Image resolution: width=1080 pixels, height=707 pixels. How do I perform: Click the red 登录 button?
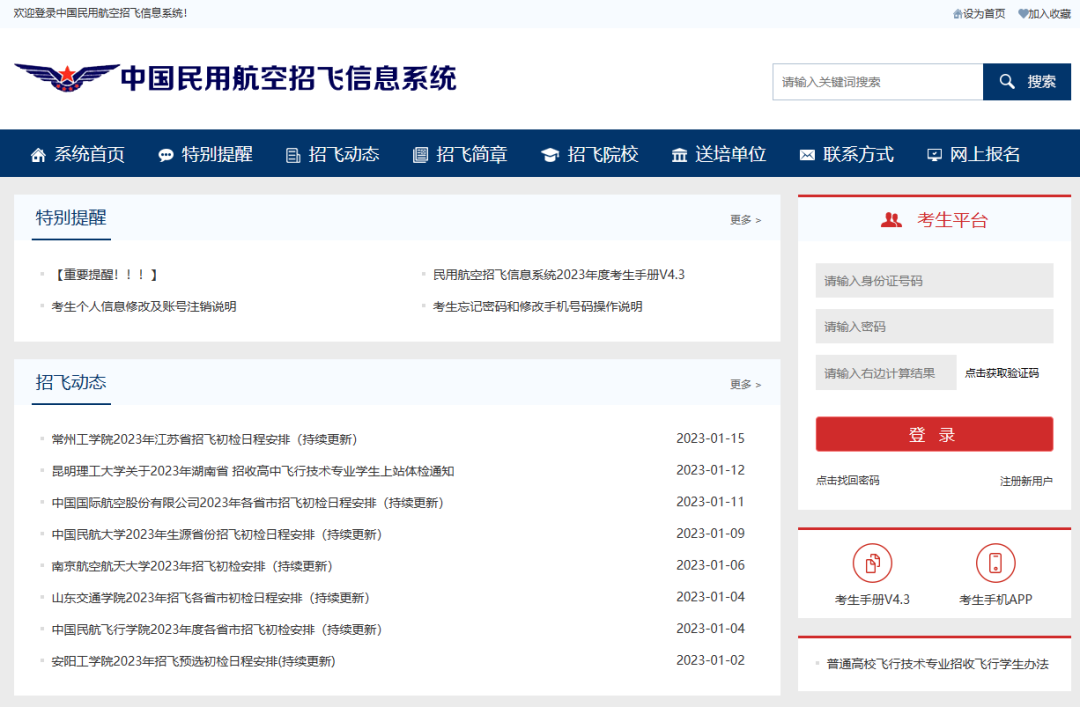(x=934, y=434)
